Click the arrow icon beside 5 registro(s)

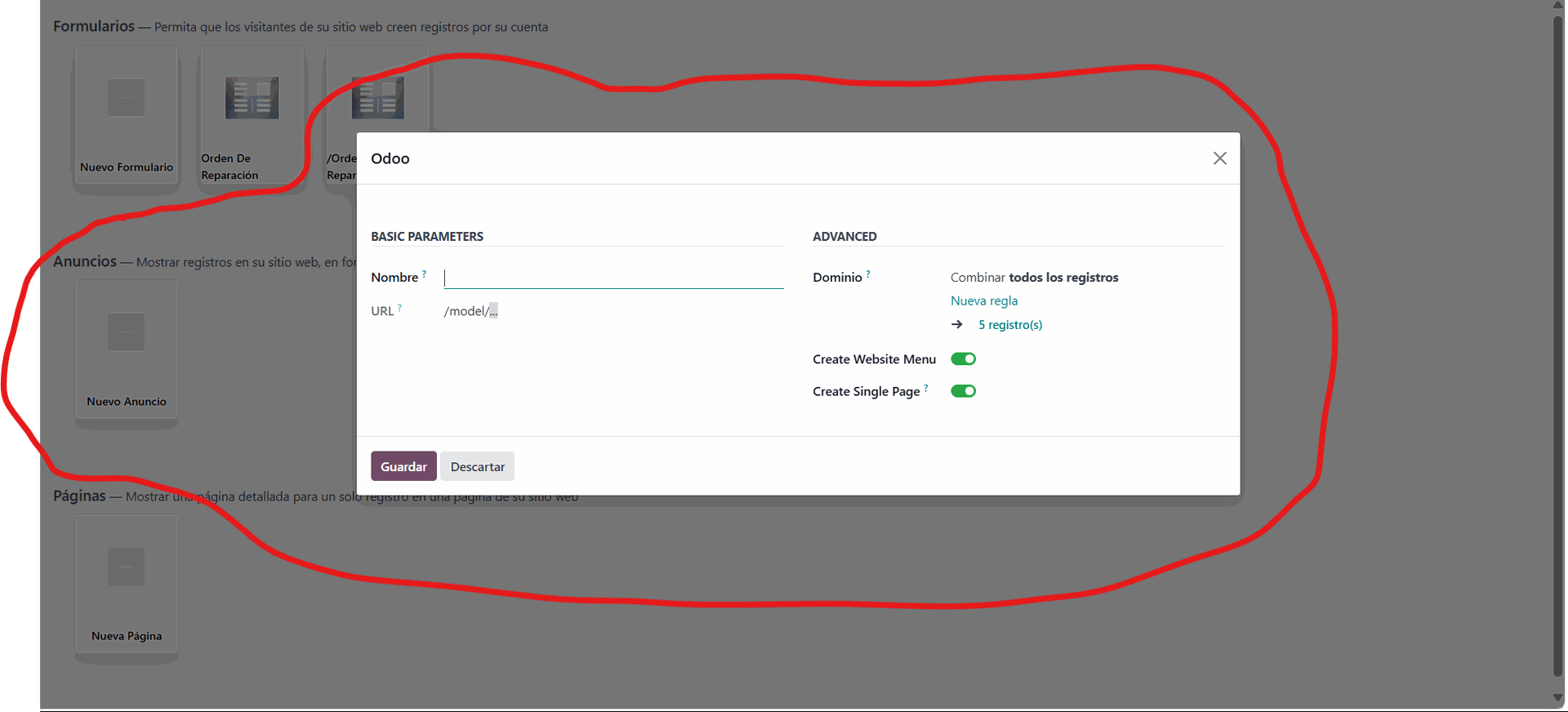tap(957, 324)
